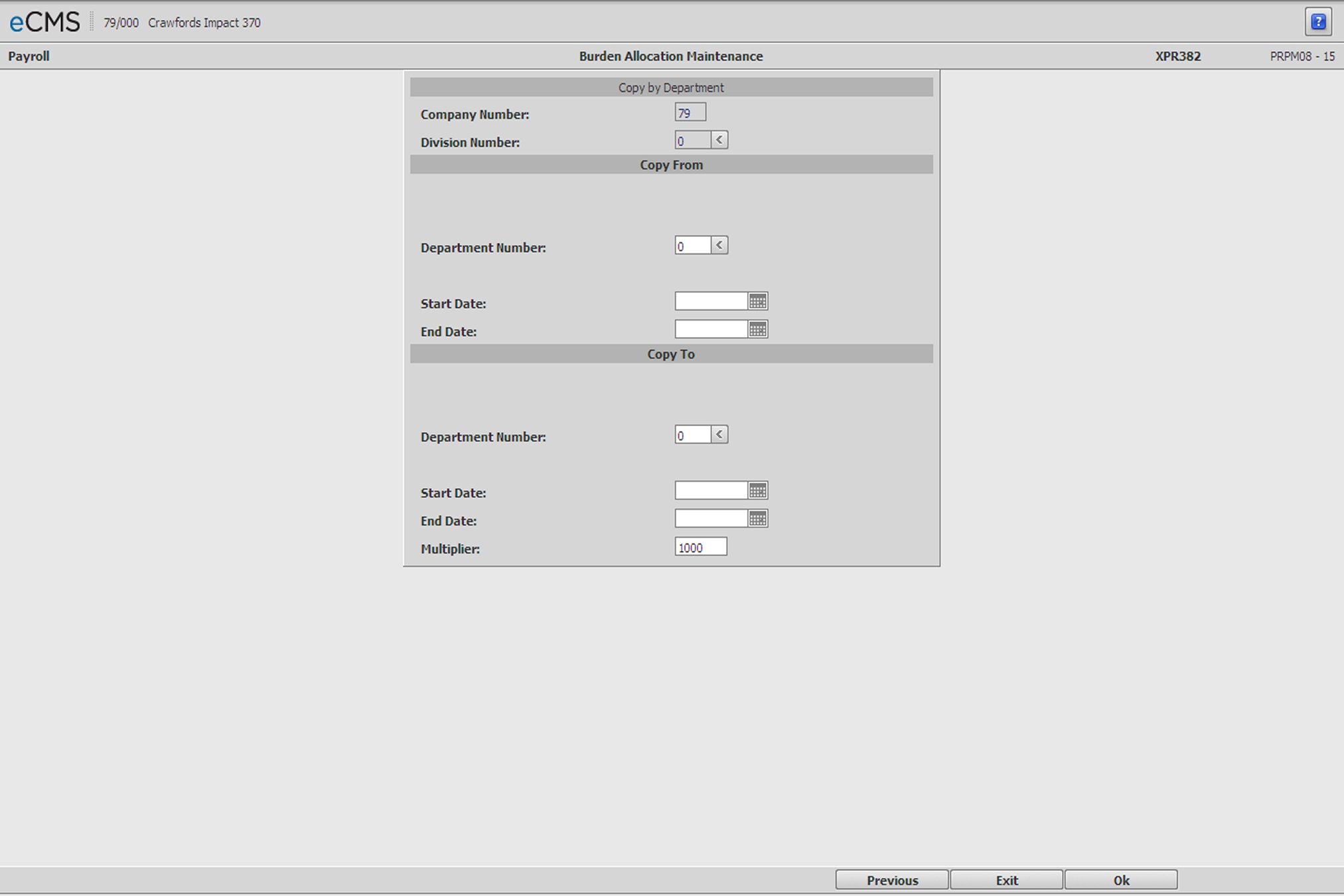1344x896 pixels.
Task: Click the Copy To End Date text box
Action: [x=710, y=518]
